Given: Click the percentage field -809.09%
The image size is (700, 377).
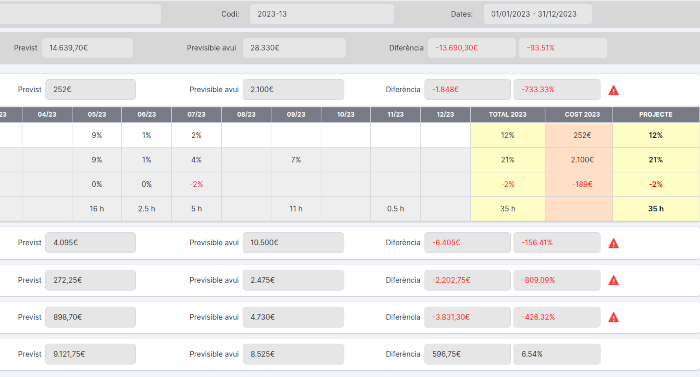Looking at the screenshot, I should (557, 280).
